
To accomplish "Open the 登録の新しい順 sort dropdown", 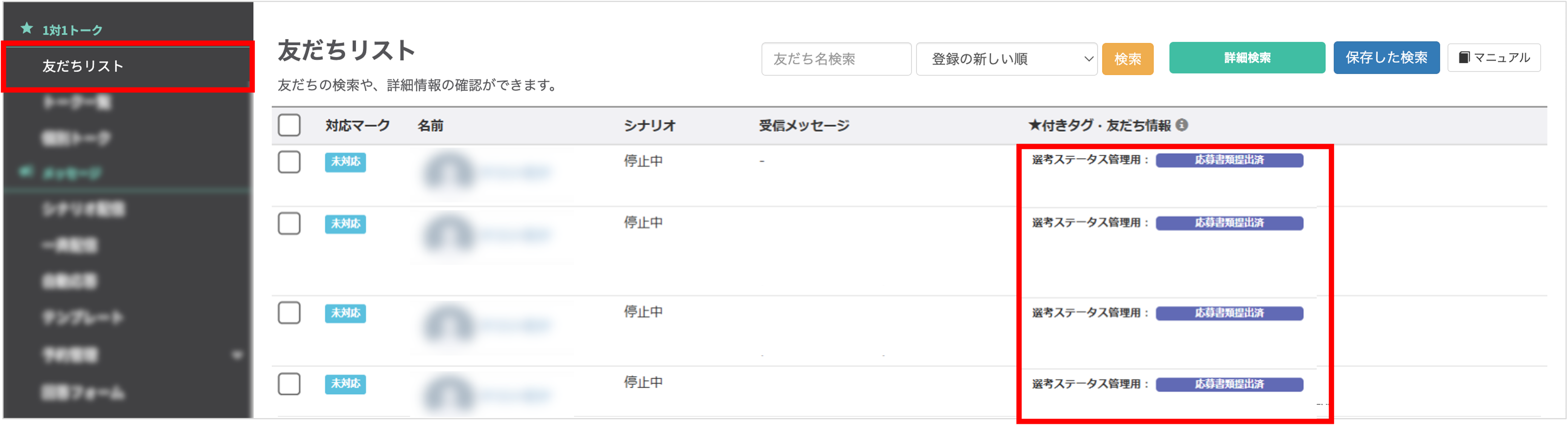I will 1006,59.
